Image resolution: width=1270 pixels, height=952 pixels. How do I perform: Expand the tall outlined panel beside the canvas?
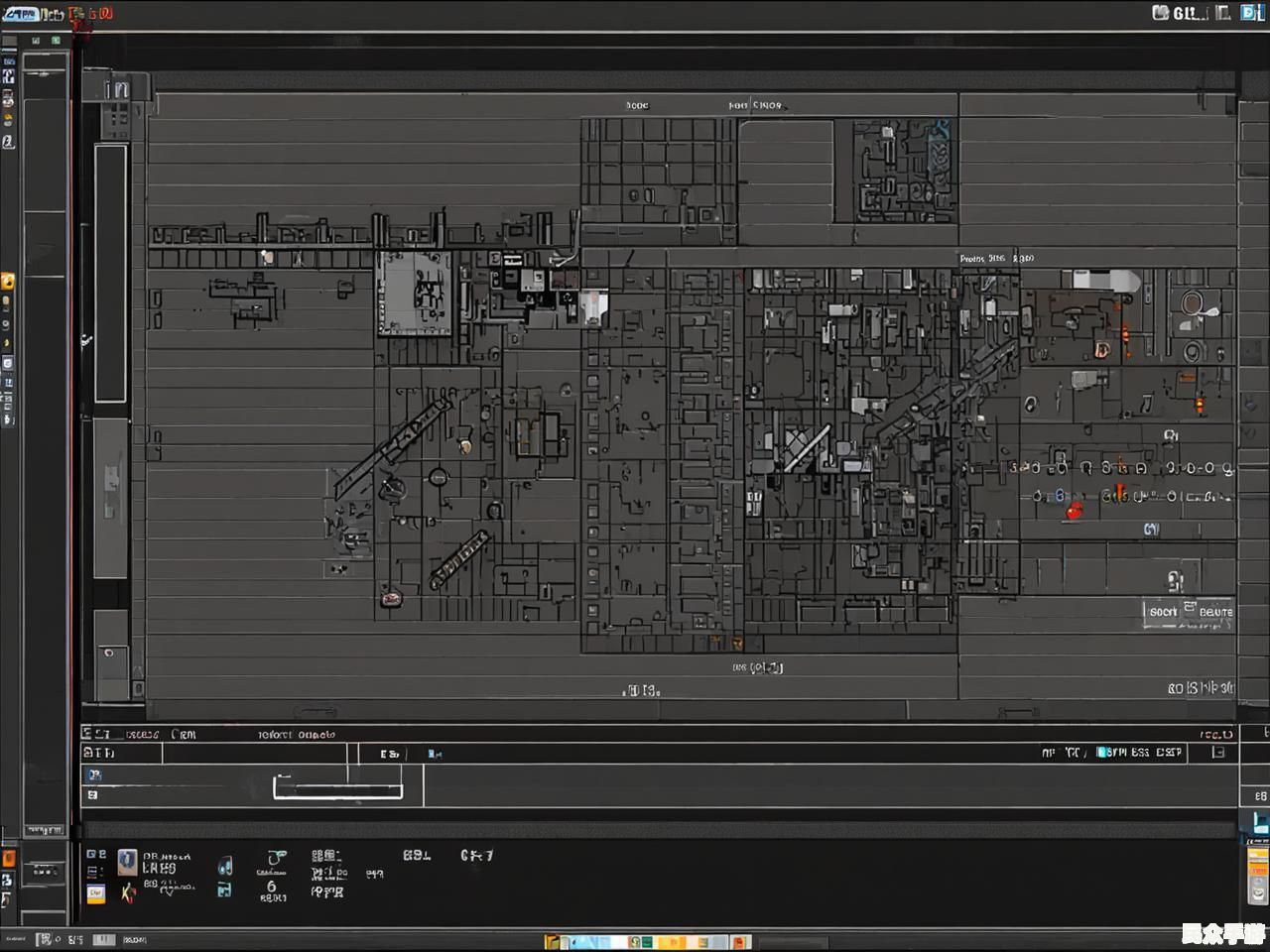click(x=110, y=273)
